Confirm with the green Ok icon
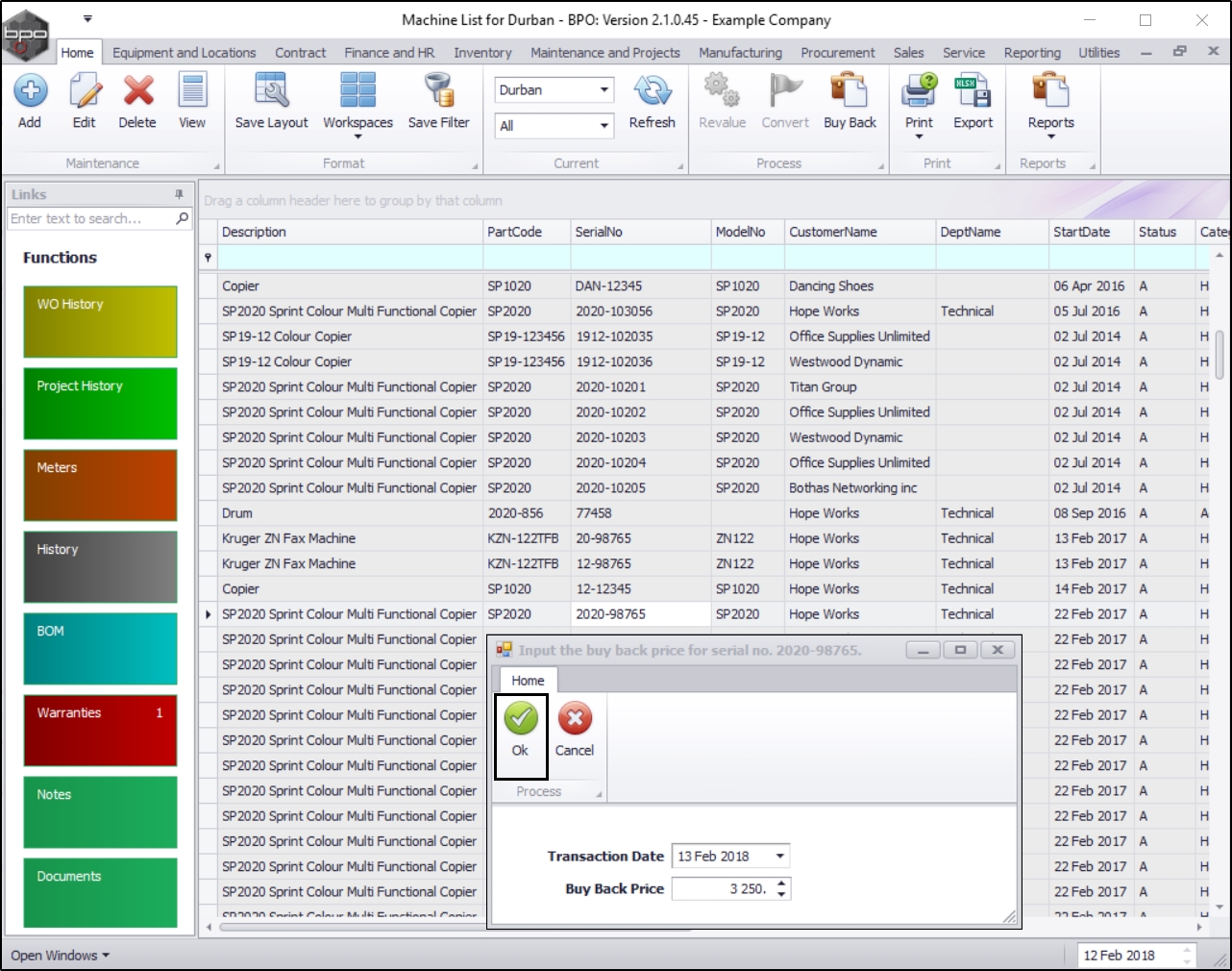 [x=521, y=719]
